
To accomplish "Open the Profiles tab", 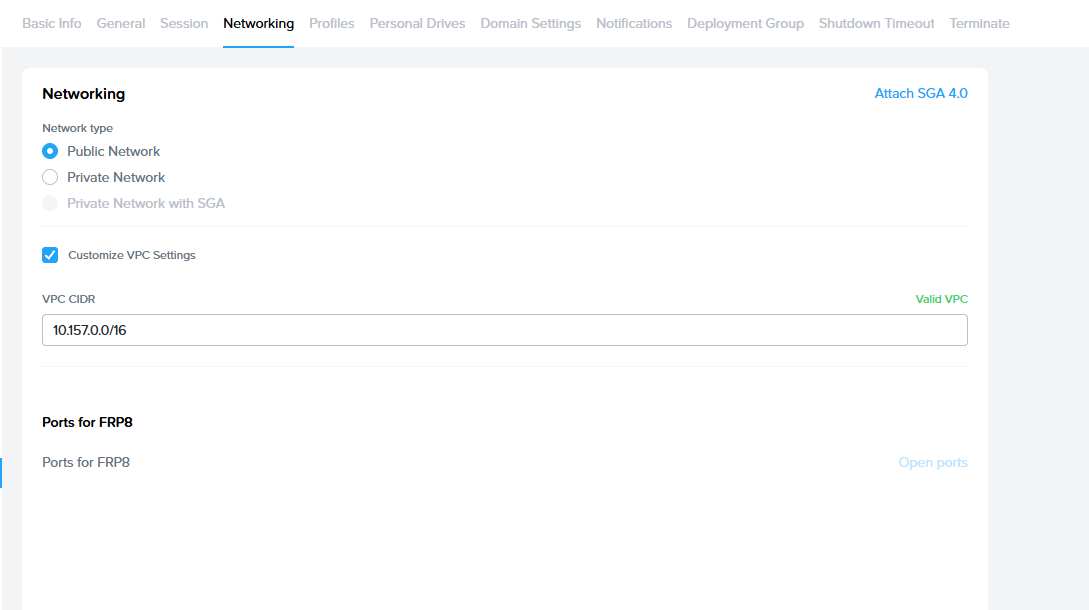I will [331, 23].
